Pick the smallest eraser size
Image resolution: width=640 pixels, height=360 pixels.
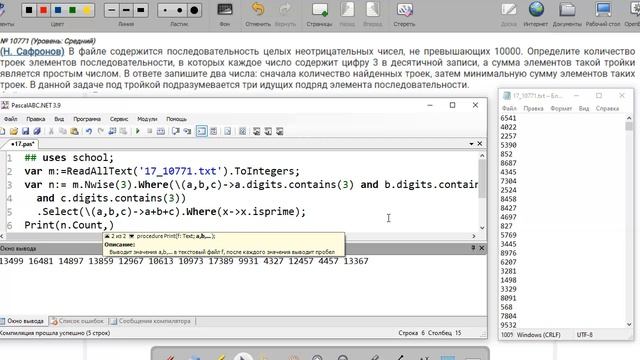point(165,10)
